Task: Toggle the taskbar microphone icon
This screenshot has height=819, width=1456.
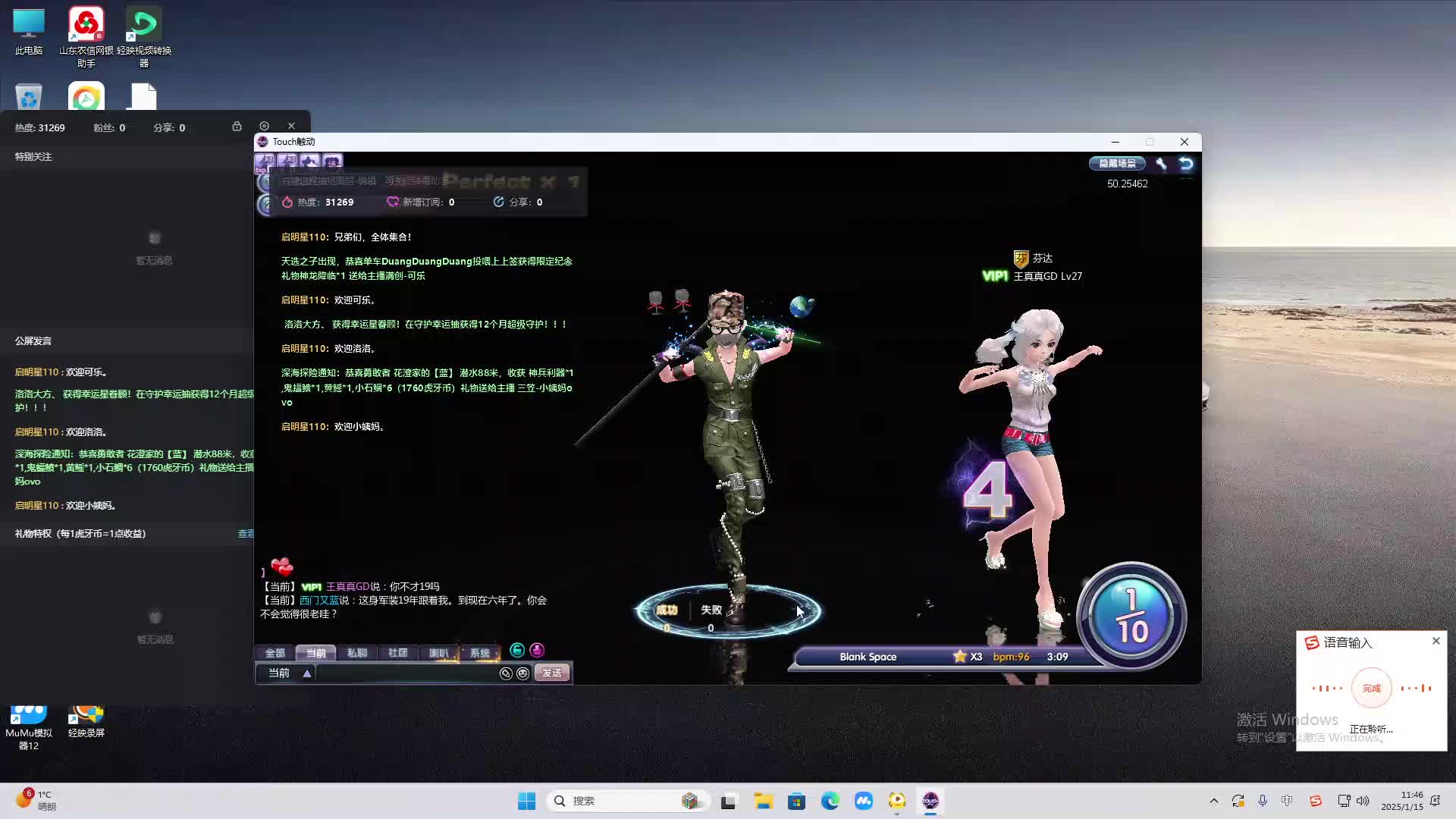Action: pyautogui.click(x=1263, y=801)
